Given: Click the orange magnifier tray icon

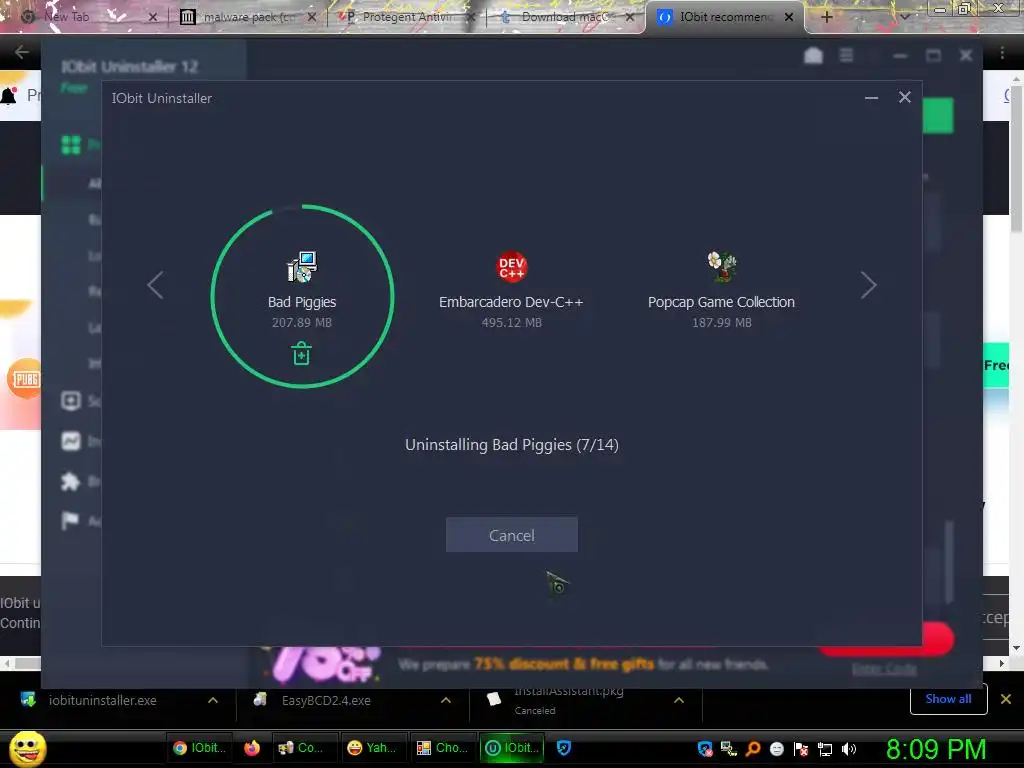Looking at the screenshot, I should point(753,749).
